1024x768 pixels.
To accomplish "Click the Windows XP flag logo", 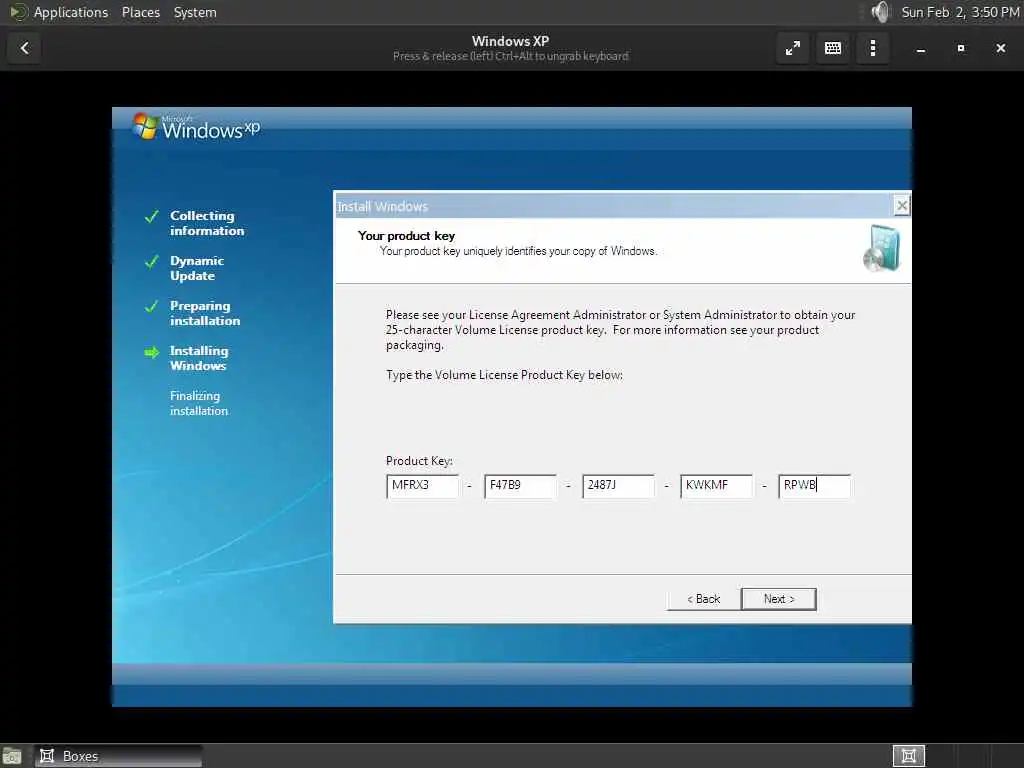I will 145,125.
